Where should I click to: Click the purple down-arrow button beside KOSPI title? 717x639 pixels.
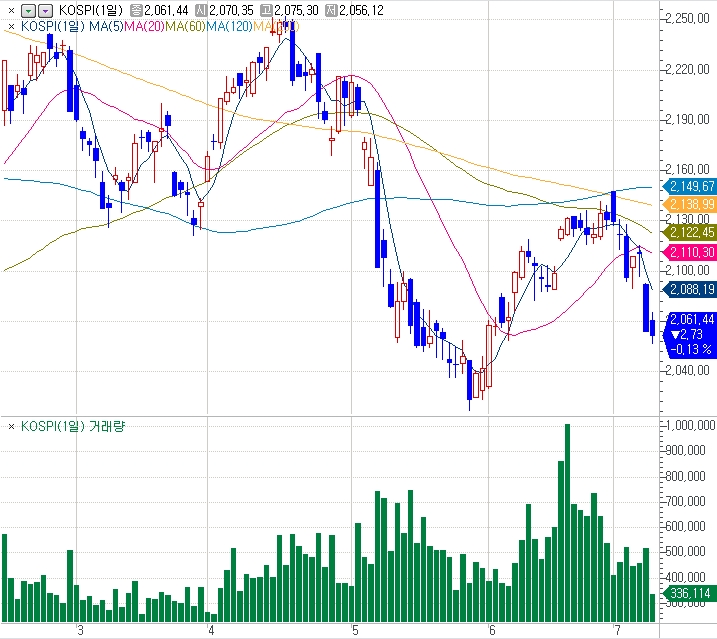point(44,10)
